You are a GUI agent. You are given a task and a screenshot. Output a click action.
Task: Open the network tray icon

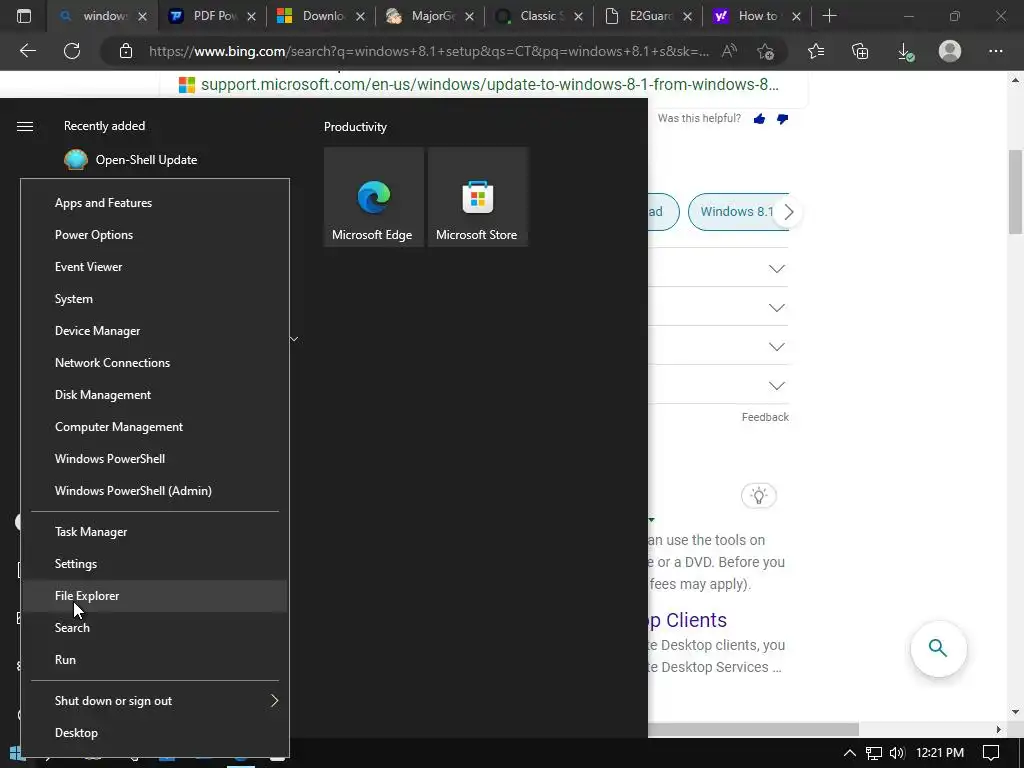(x=873, y=753)
